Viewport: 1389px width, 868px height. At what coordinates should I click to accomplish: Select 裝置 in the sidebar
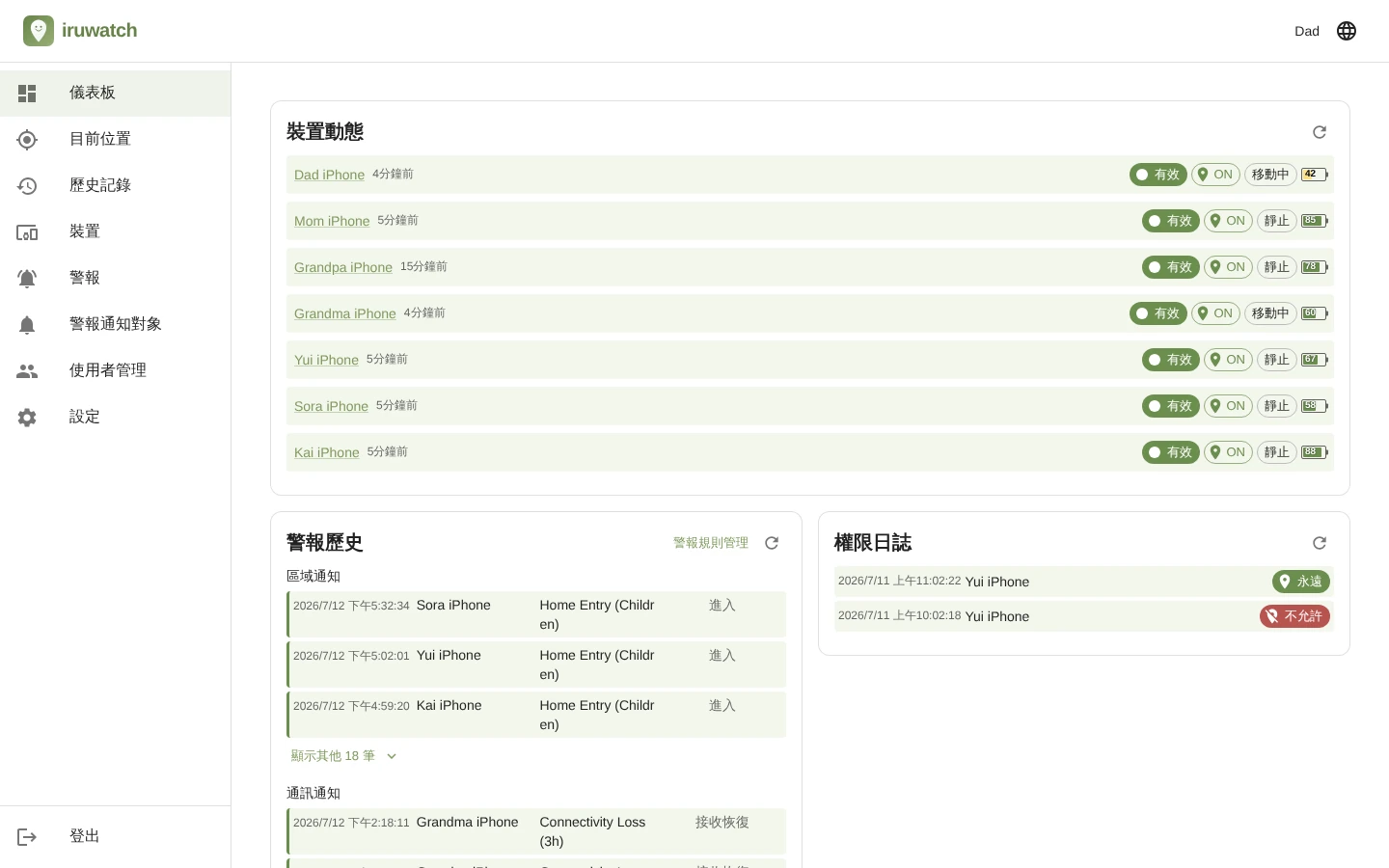click(x=116, y=232)
